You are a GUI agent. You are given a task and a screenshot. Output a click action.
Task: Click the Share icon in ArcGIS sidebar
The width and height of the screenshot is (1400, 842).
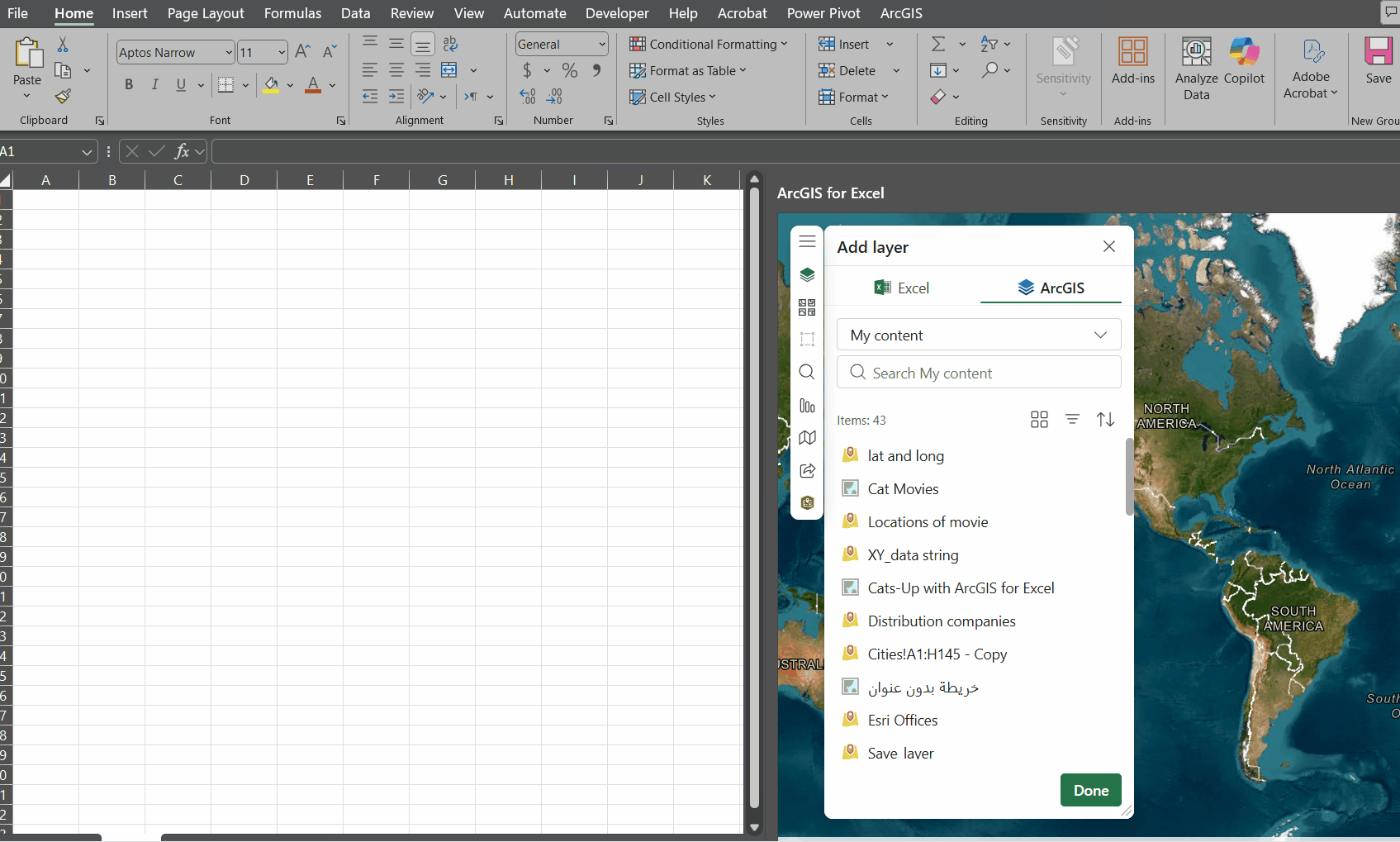[807, 470]
